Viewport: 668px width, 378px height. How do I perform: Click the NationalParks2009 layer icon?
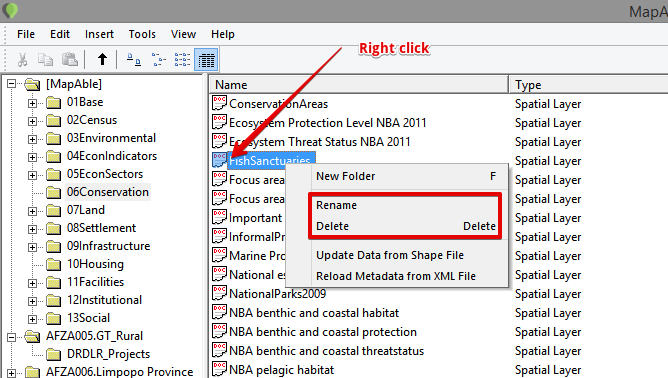point(219,294)
